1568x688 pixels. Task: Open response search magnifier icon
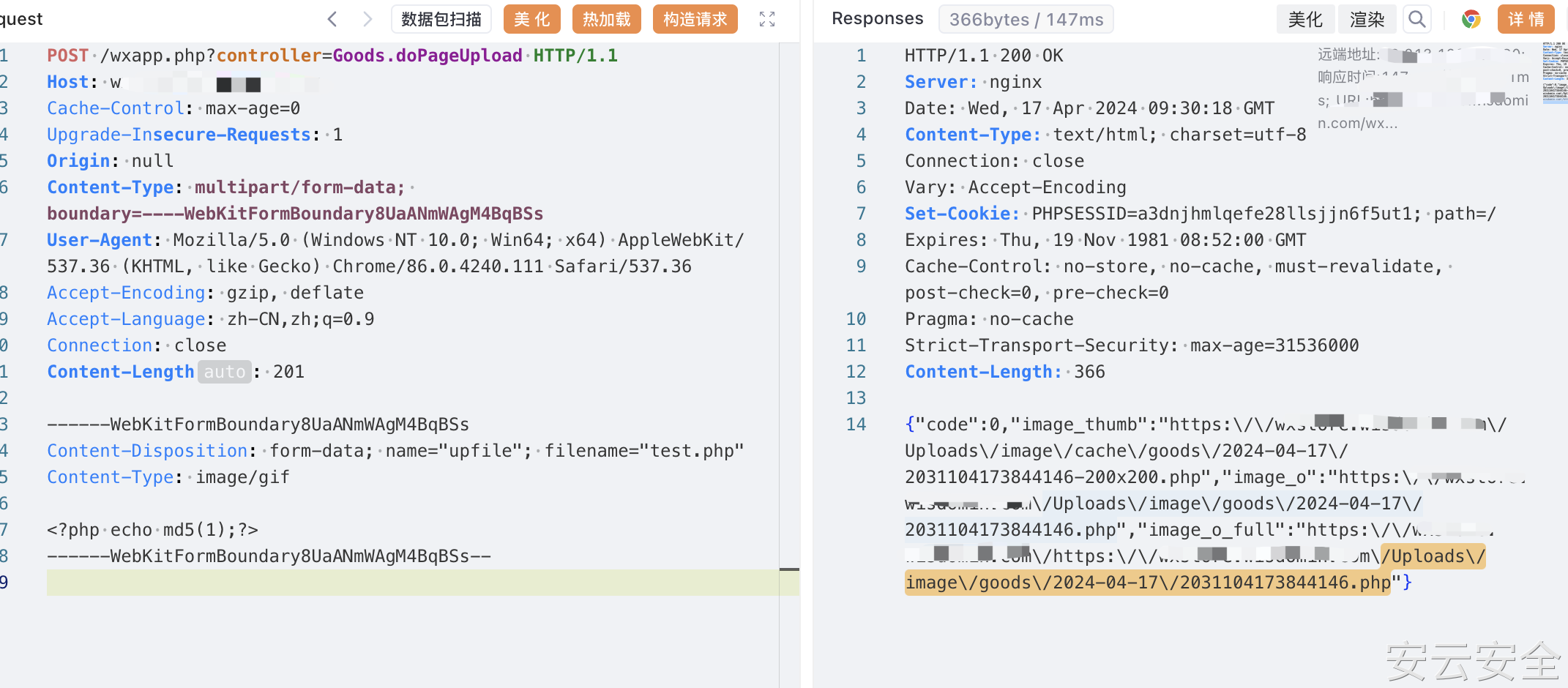coord(1417,19)
